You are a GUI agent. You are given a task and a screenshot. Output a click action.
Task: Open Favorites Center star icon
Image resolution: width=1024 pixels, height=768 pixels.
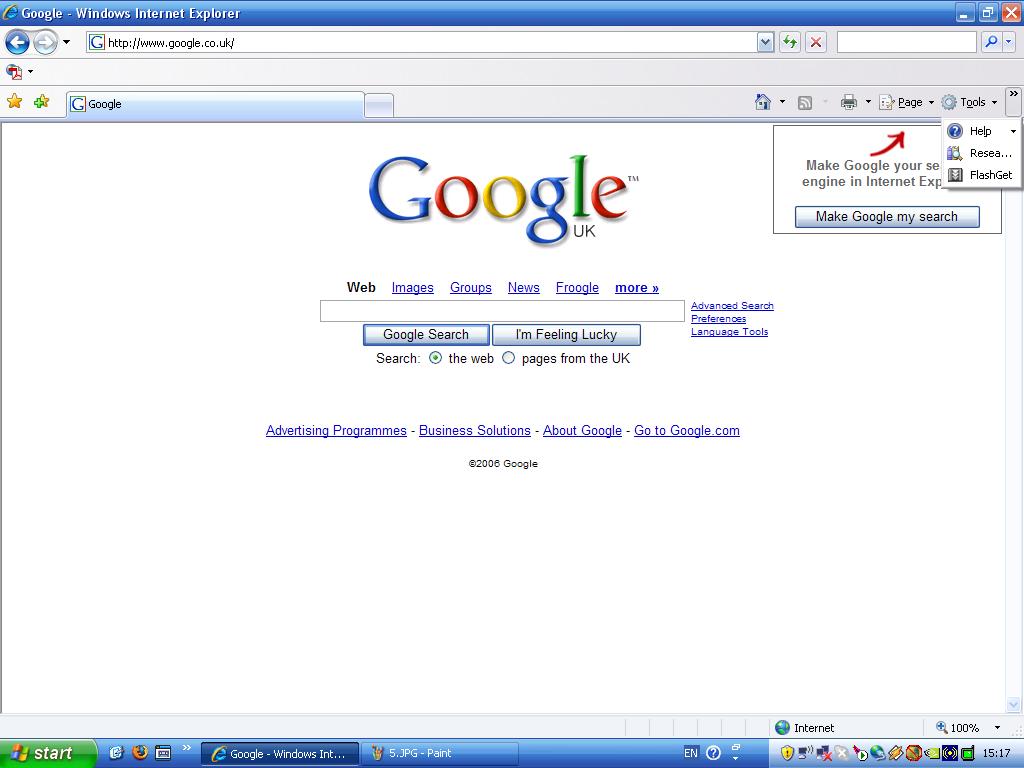(x=14, y=101)
